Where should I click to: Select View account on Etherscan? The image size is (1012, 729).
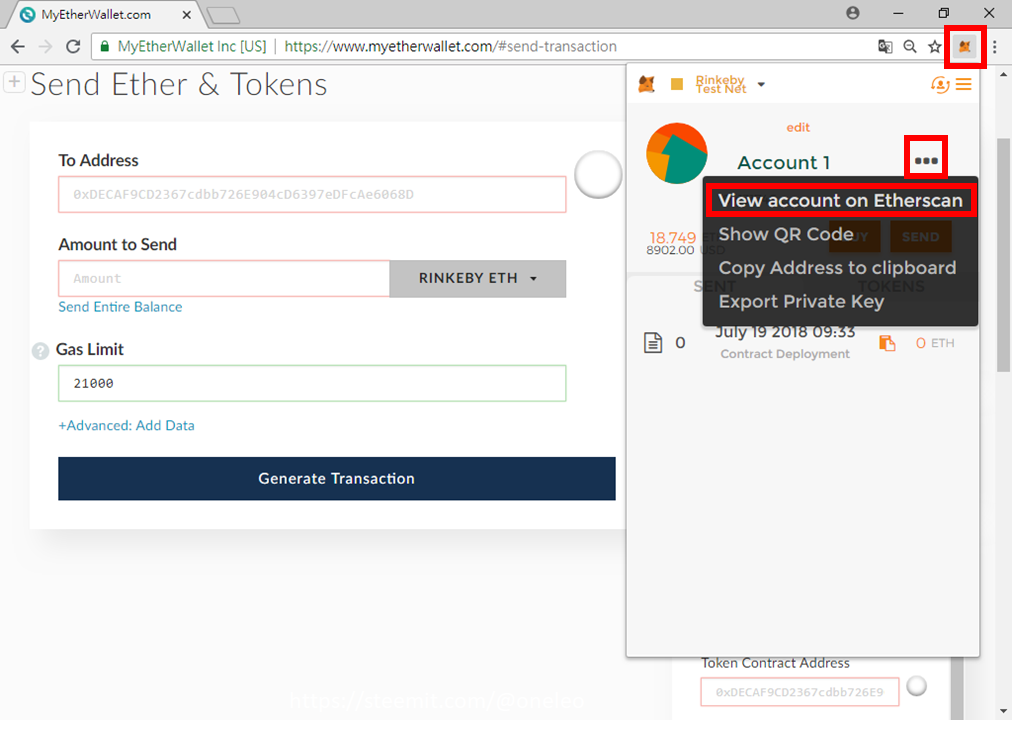tap(840, 201)
